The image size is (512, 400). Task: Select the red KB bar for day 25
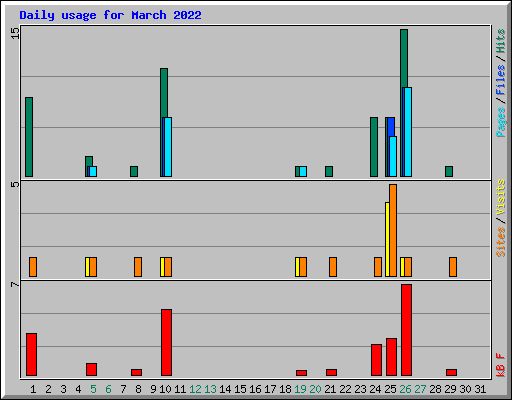391,357
